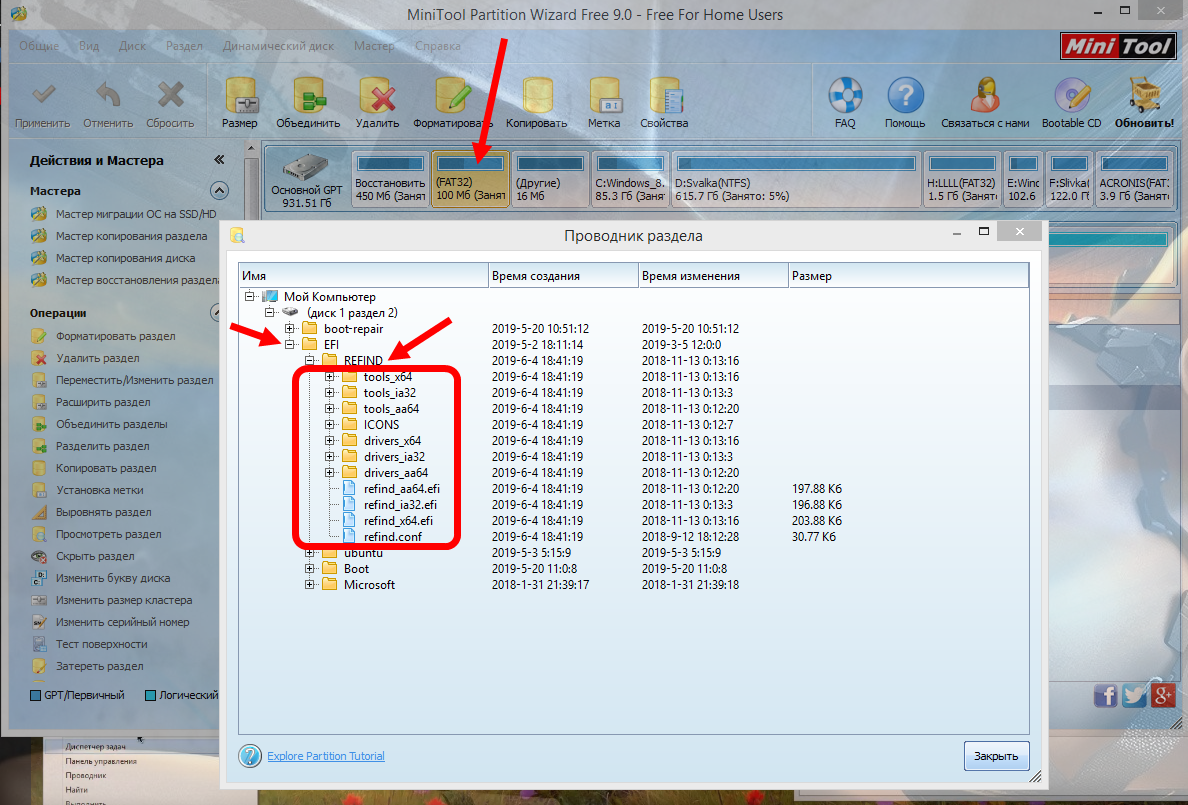Select the refind_x64.efi file

click(398, 521)
